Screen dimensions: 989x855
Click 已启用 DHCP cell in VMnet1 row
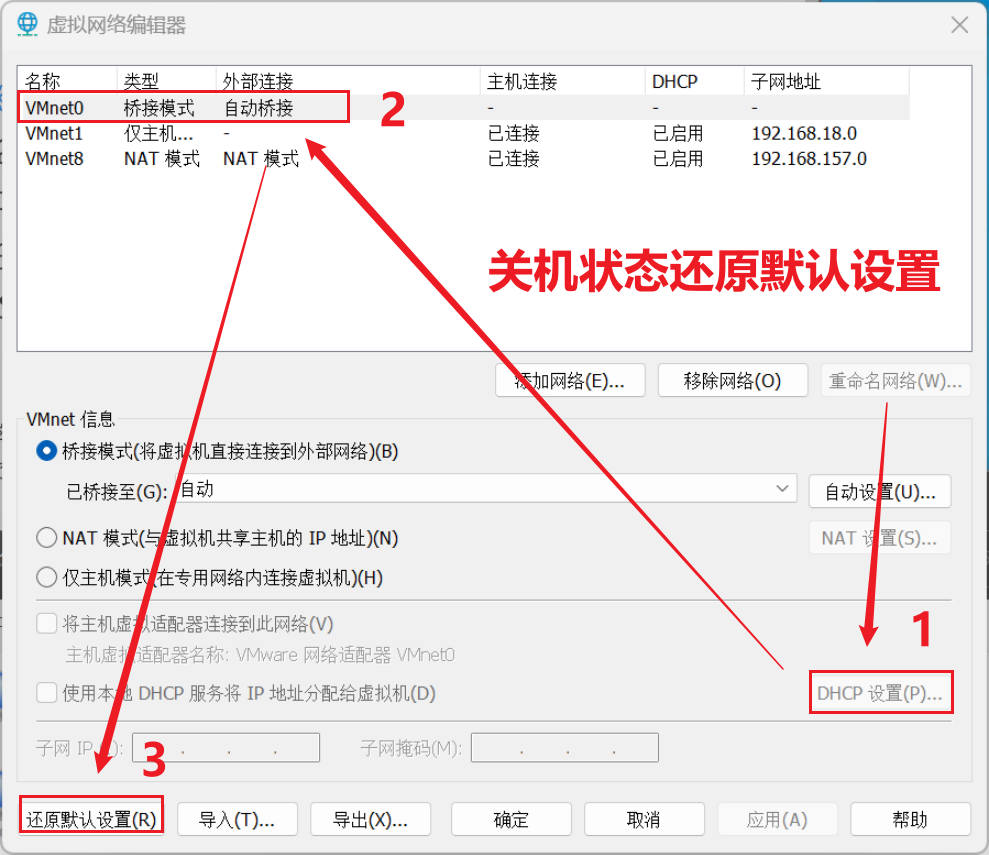677,133
